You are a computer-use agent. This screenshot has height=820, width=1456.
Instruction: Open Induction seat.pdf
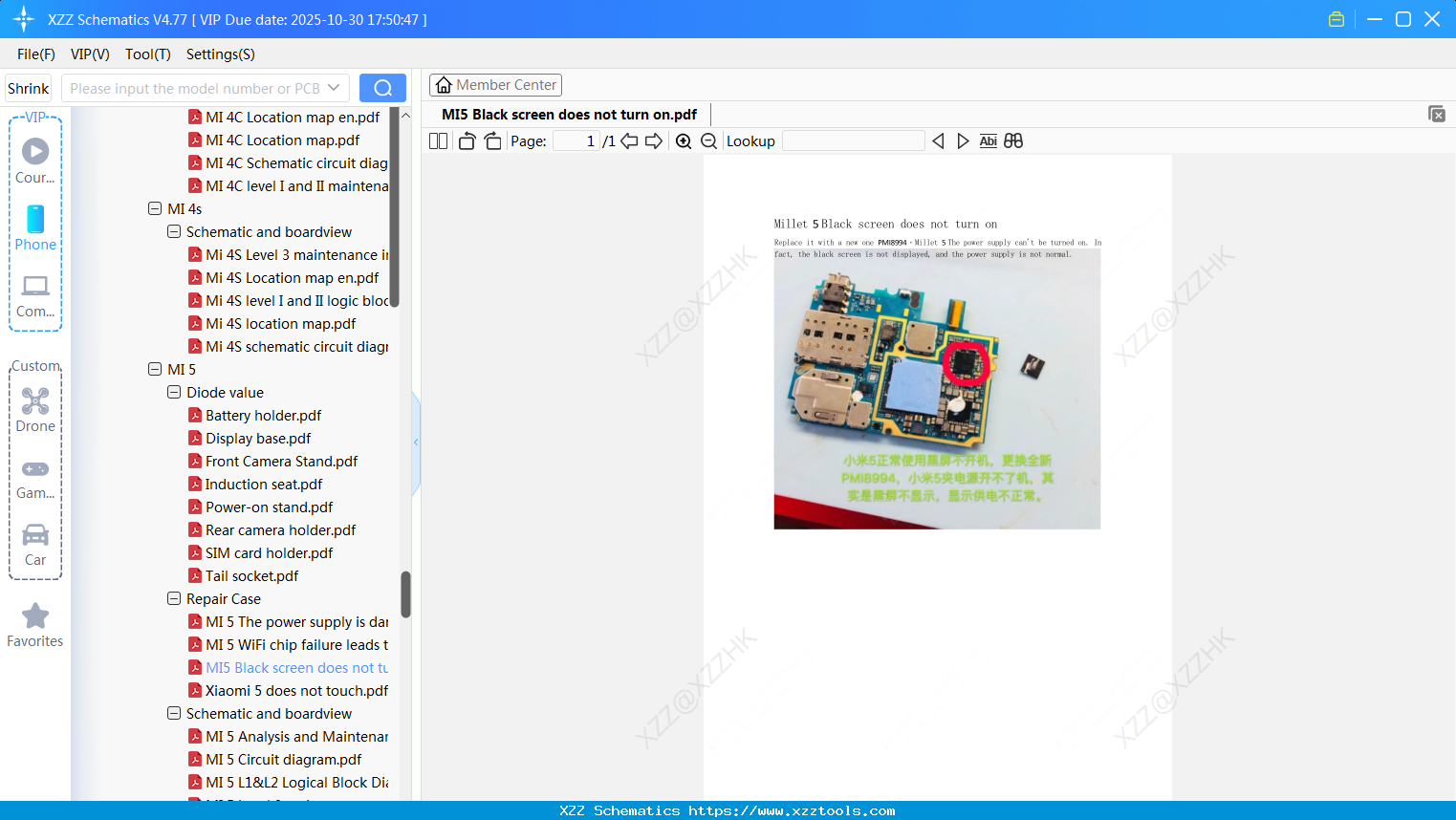(264, 484)
